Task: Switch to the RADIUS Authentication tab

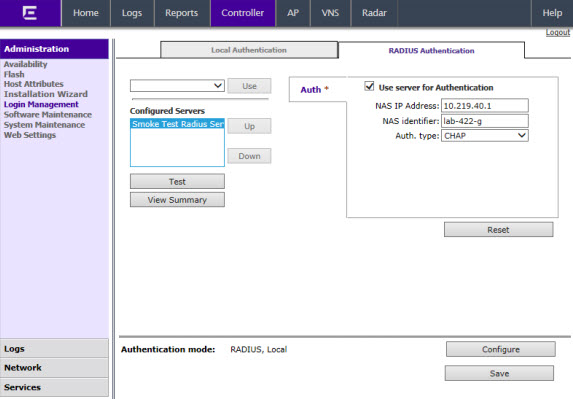Action: [x=431, y=50]
